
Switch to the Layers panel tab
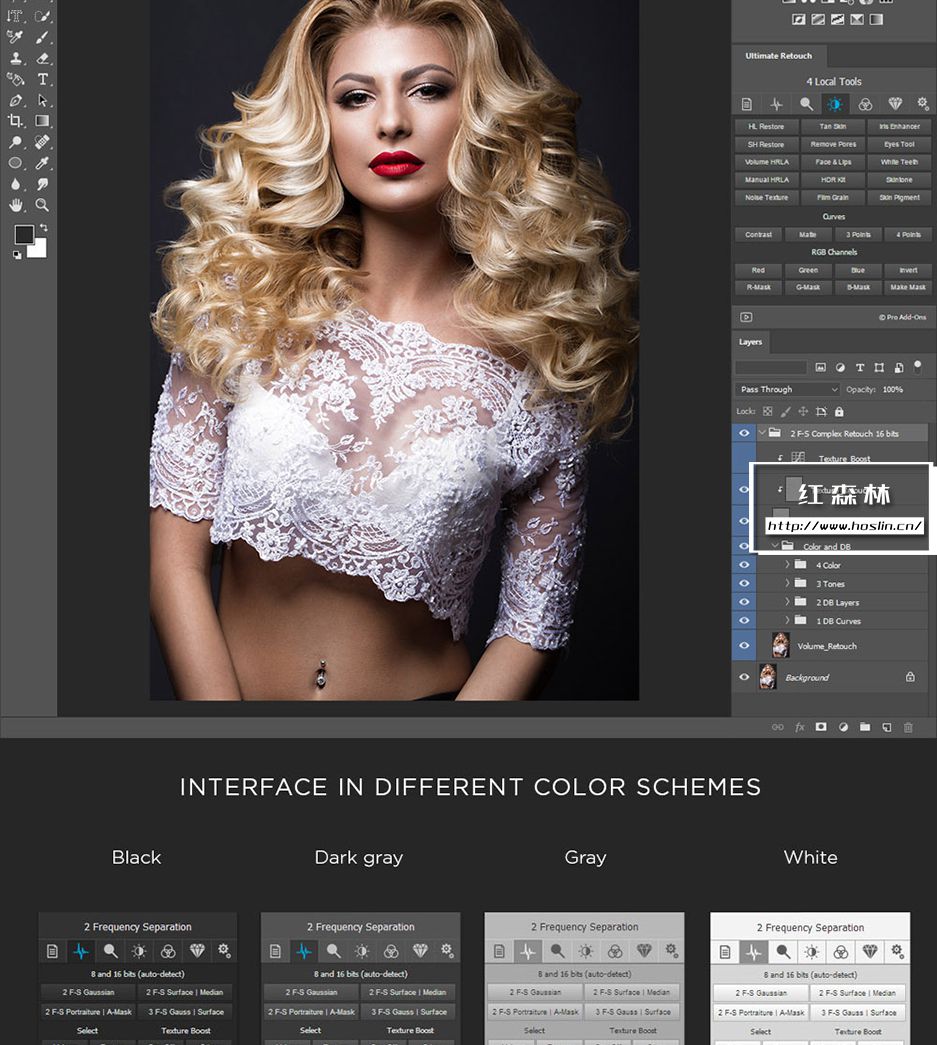tap(750, 342)
